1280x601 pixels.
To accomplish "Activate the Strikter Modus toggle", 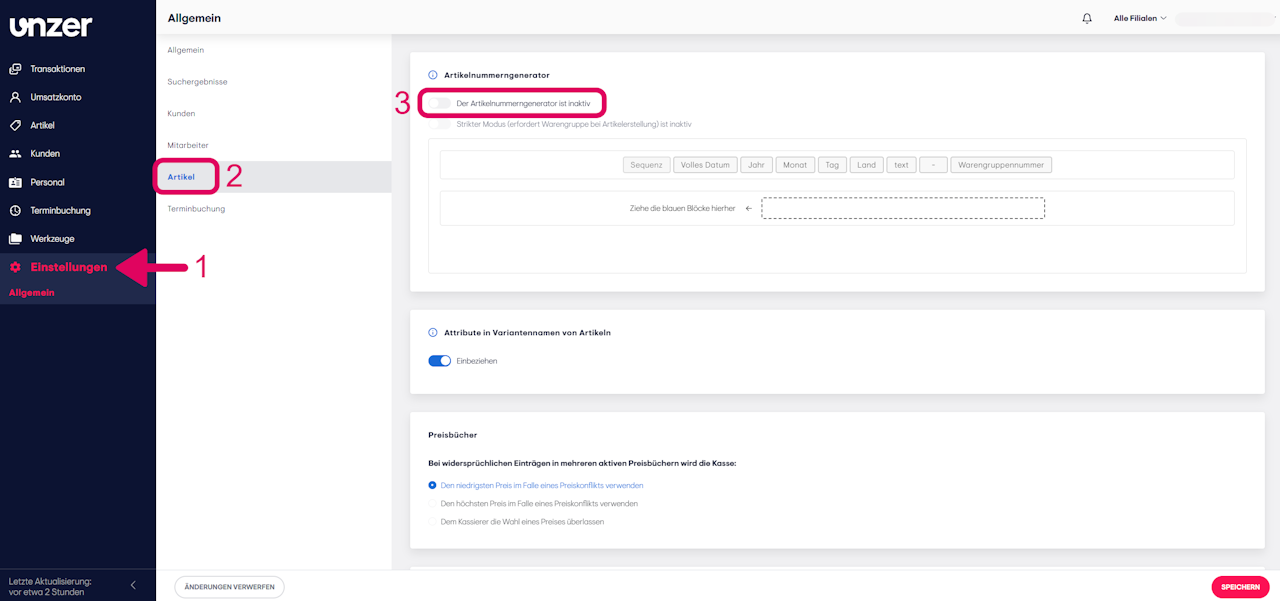I will click(x=440, y=122).
